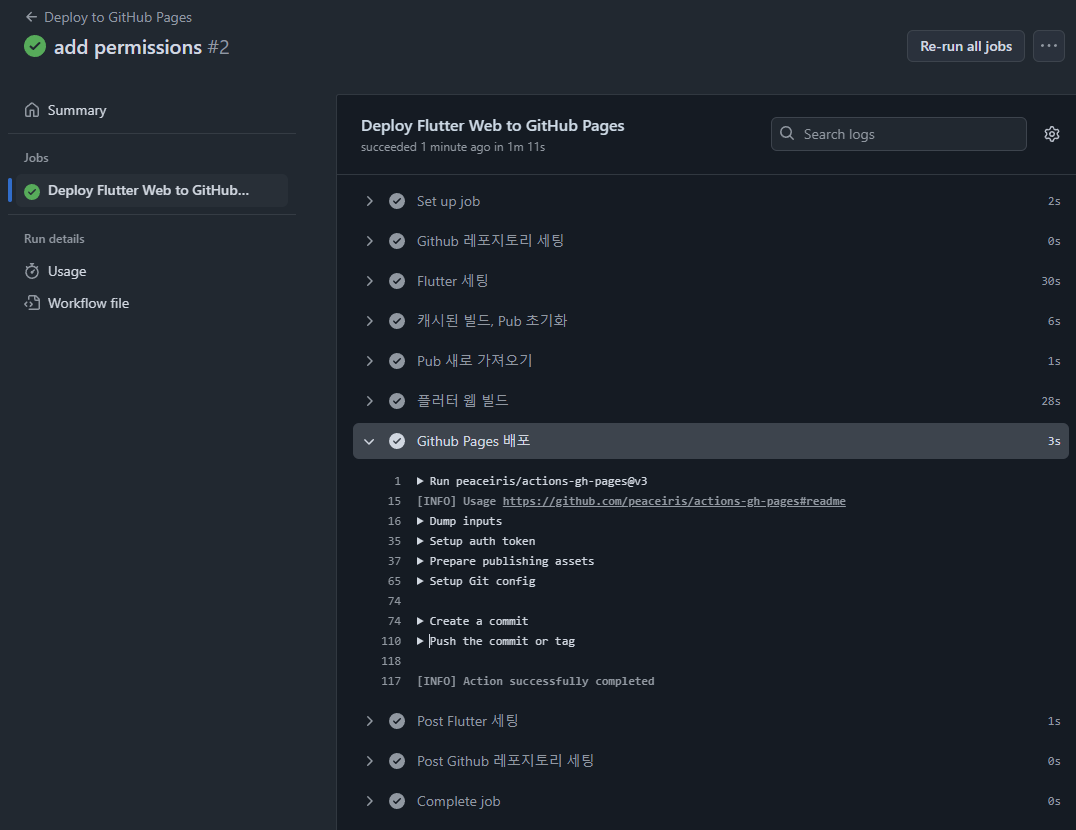The height and width of the screenshot is (830, 1076).
Task: Expand the 캐시된 빌드, Pub 초기화 step
Action: pos(369,321)
